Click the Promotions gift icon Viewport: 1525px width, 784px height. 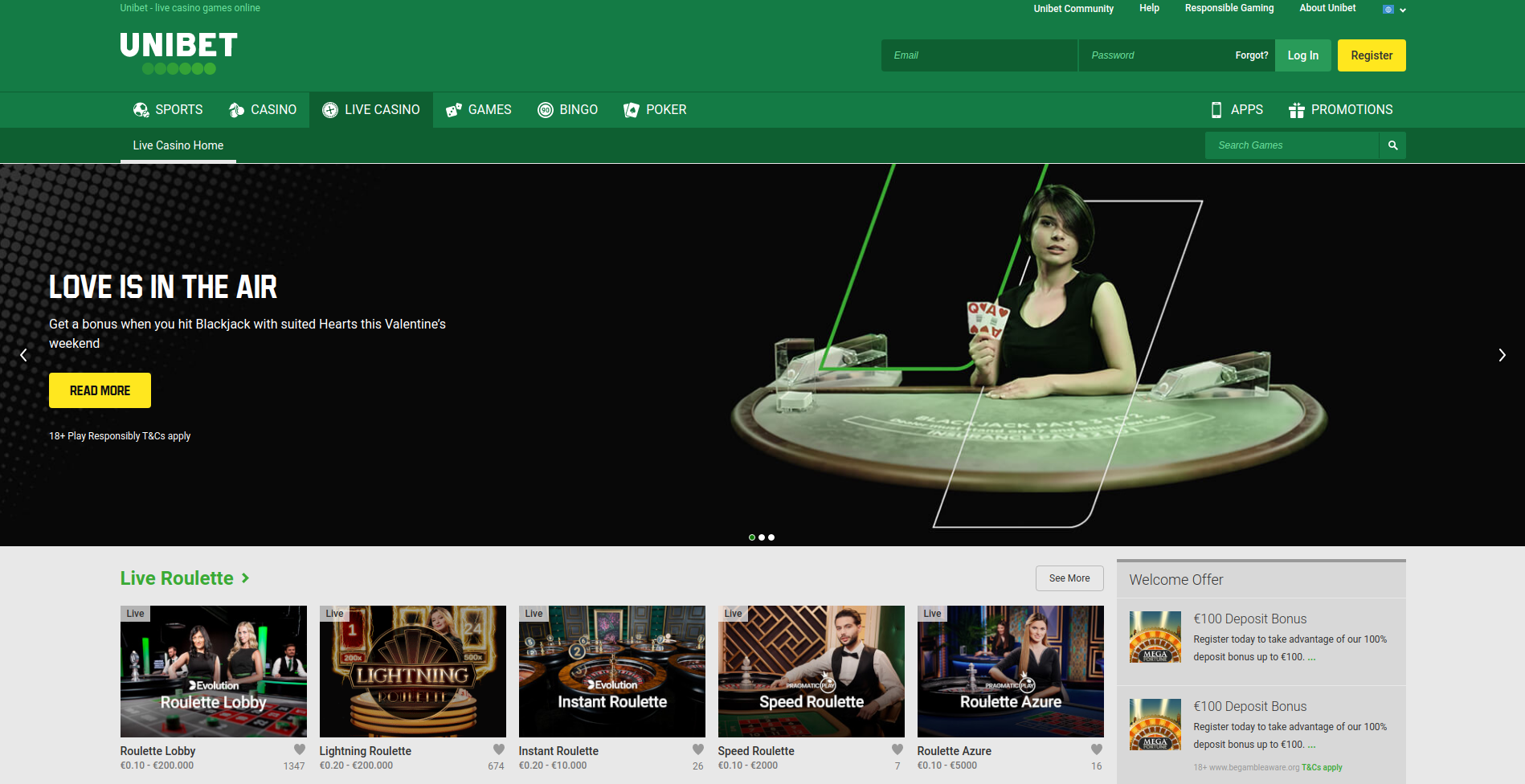1296,110
